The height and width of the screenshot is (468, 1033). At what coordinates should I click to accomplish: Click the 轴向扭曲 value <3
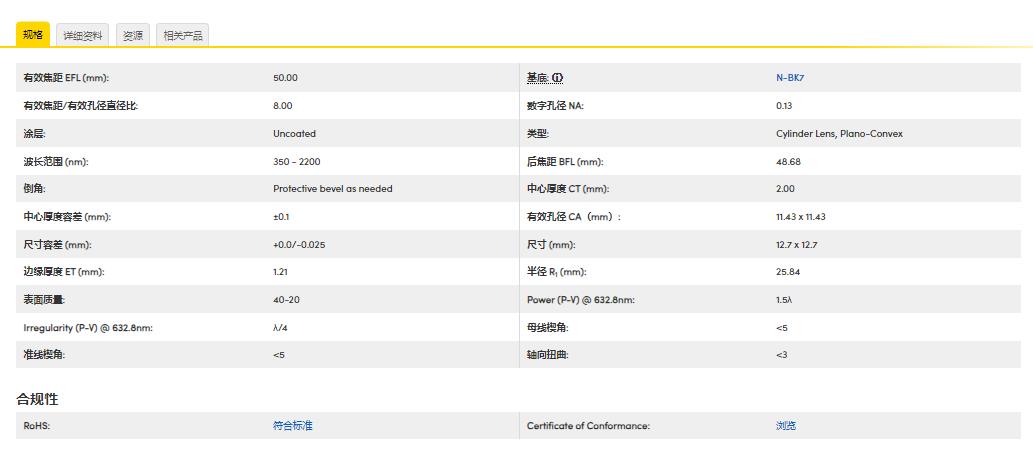click(x=782, y=355)
